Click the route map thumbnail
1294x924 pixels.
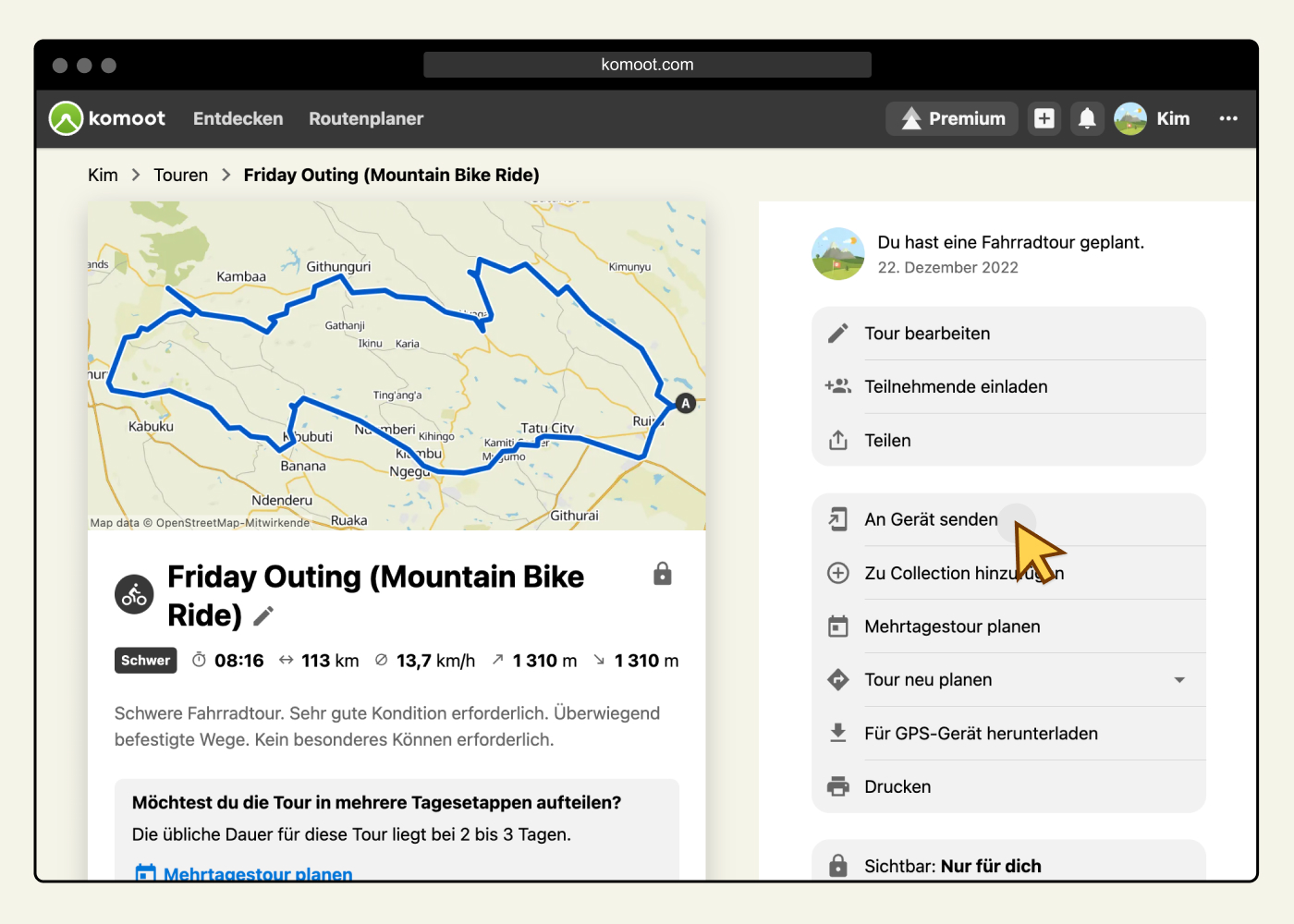tap(397, 366)
